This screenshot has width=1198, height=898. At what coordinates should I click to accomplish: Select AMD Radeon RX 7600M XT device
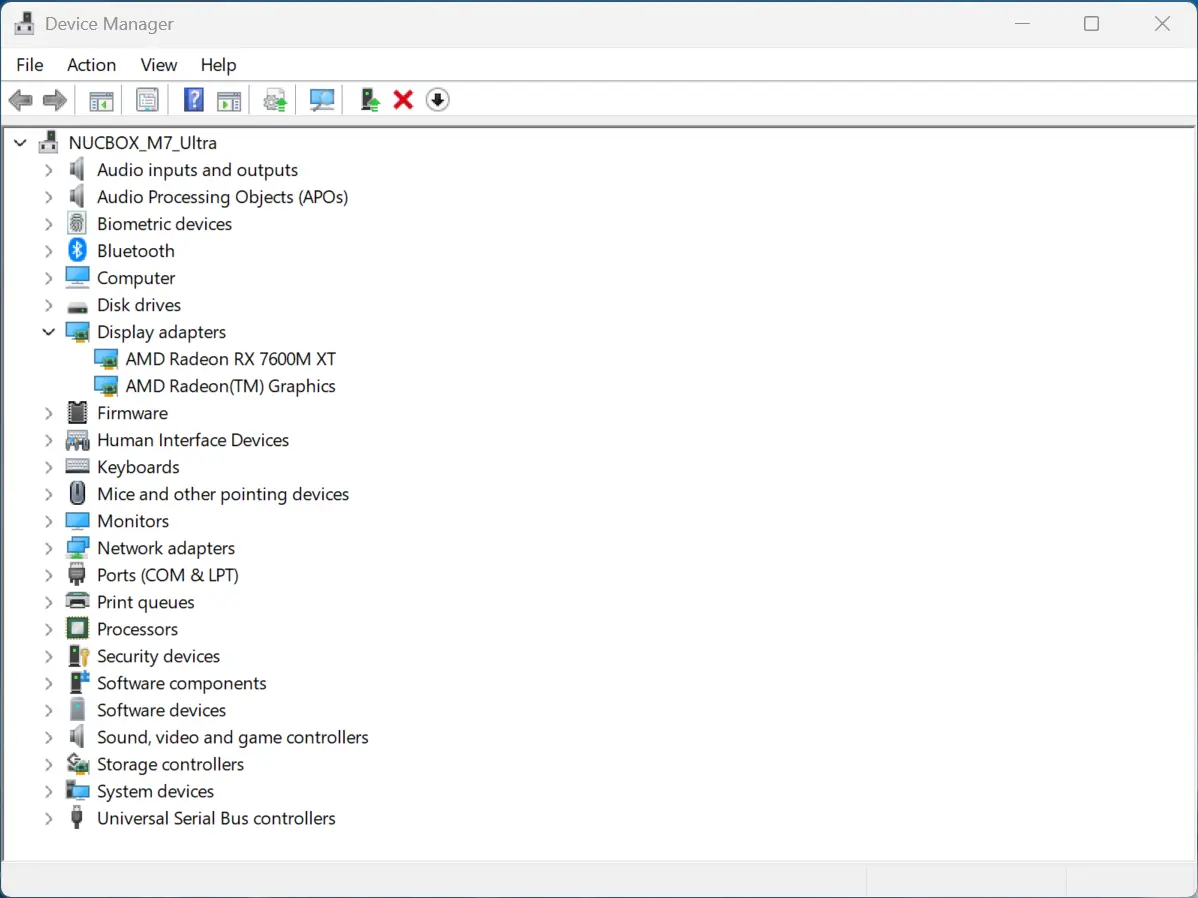click(231, 359)
